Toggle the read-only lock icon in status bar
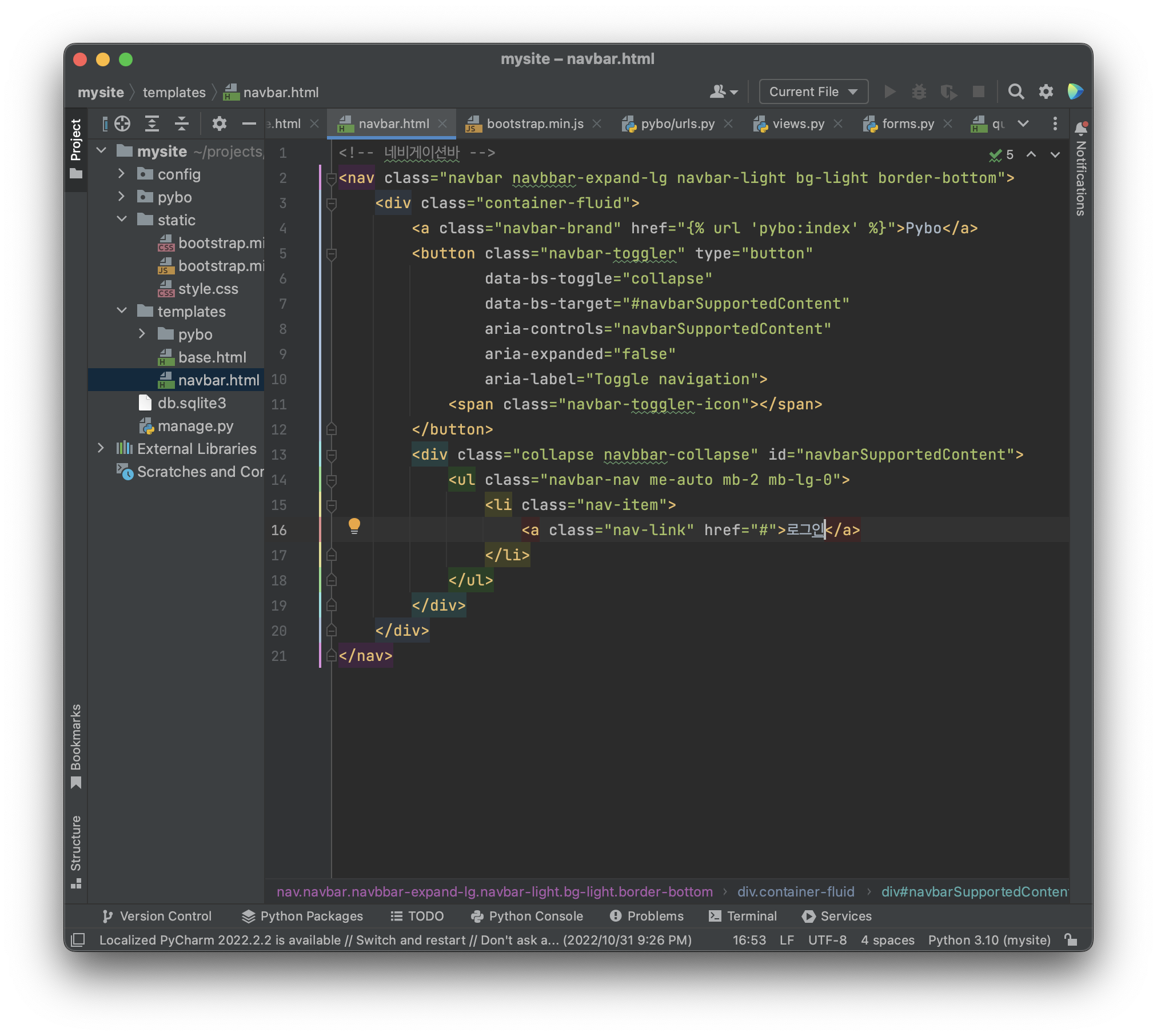This screenshot has width=1157, height=1036. click(x=1070, y=940)
